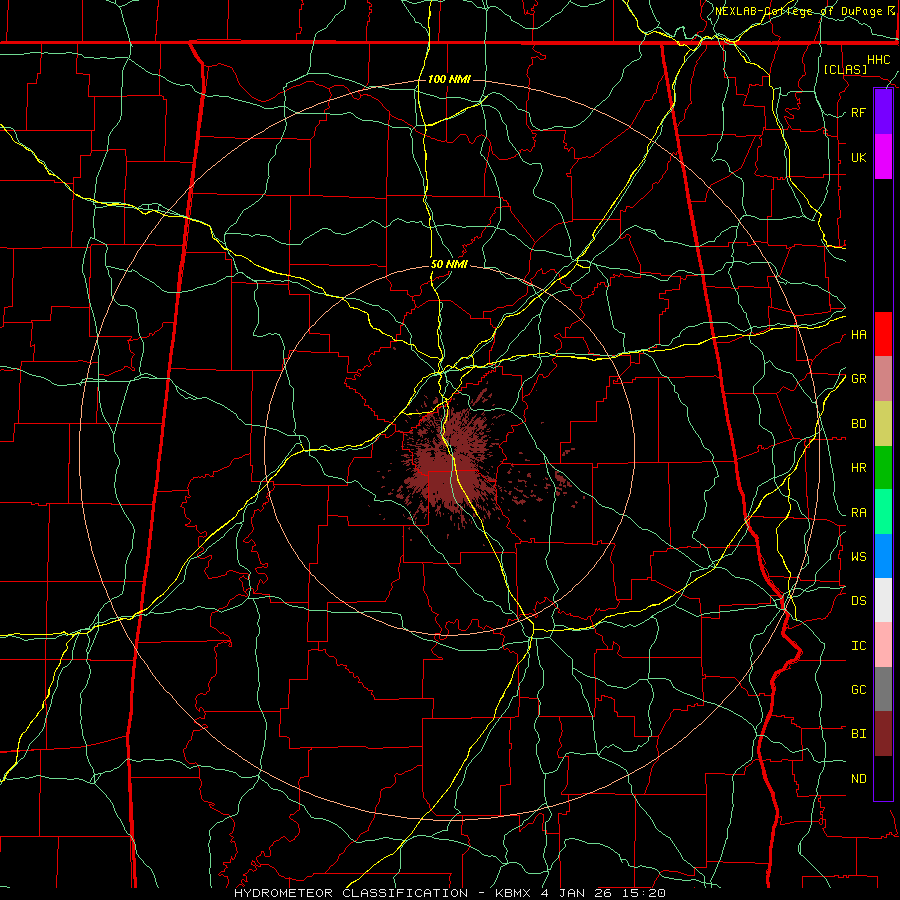The width and height of the screenshot is (900, 900).
Task: Click the UK legend label
Action: [858, 157]
